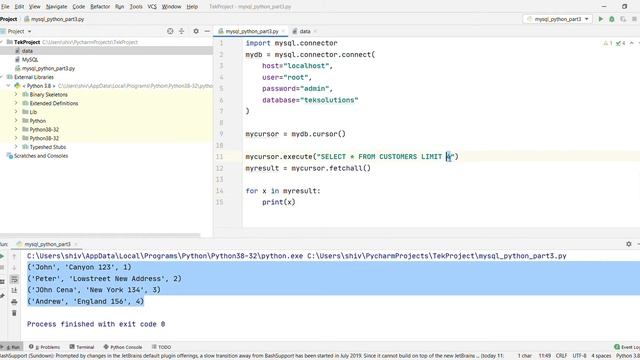Open the Terminal tool window
640x360 pixels.
click(x=82, y=347)
